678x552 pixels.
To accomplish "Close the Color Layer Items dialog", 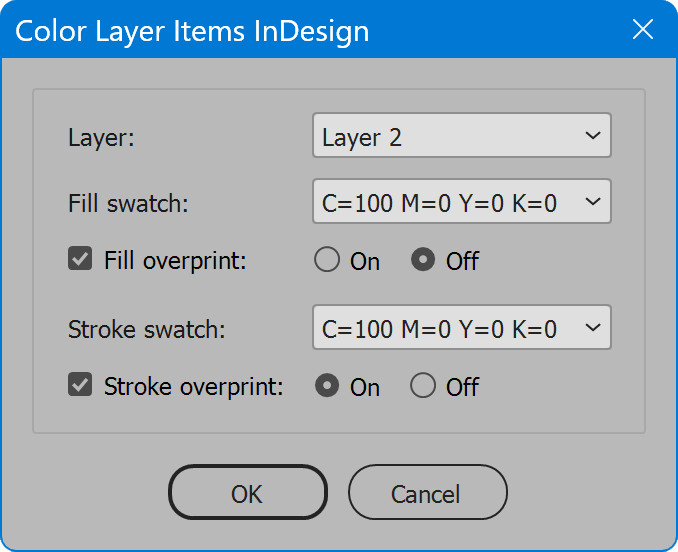I will pyautogui.click(x=643, y=29).
